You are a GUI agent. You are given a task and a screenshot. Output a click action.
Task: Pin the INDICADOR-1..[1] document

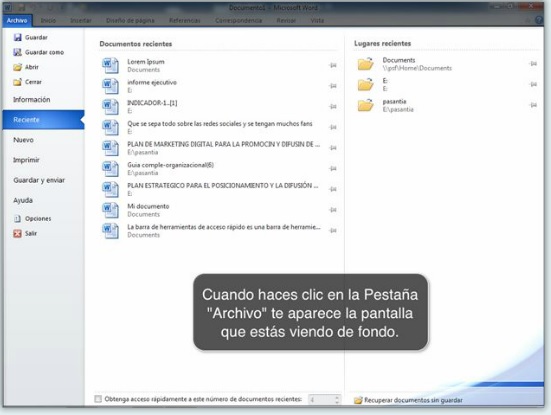click(333, 106)
